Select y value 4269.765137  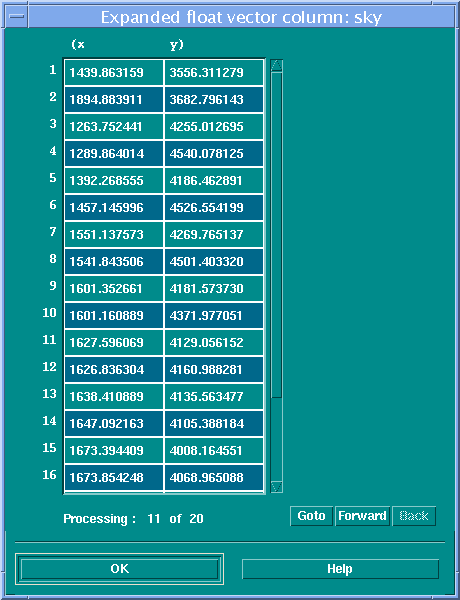214,235
